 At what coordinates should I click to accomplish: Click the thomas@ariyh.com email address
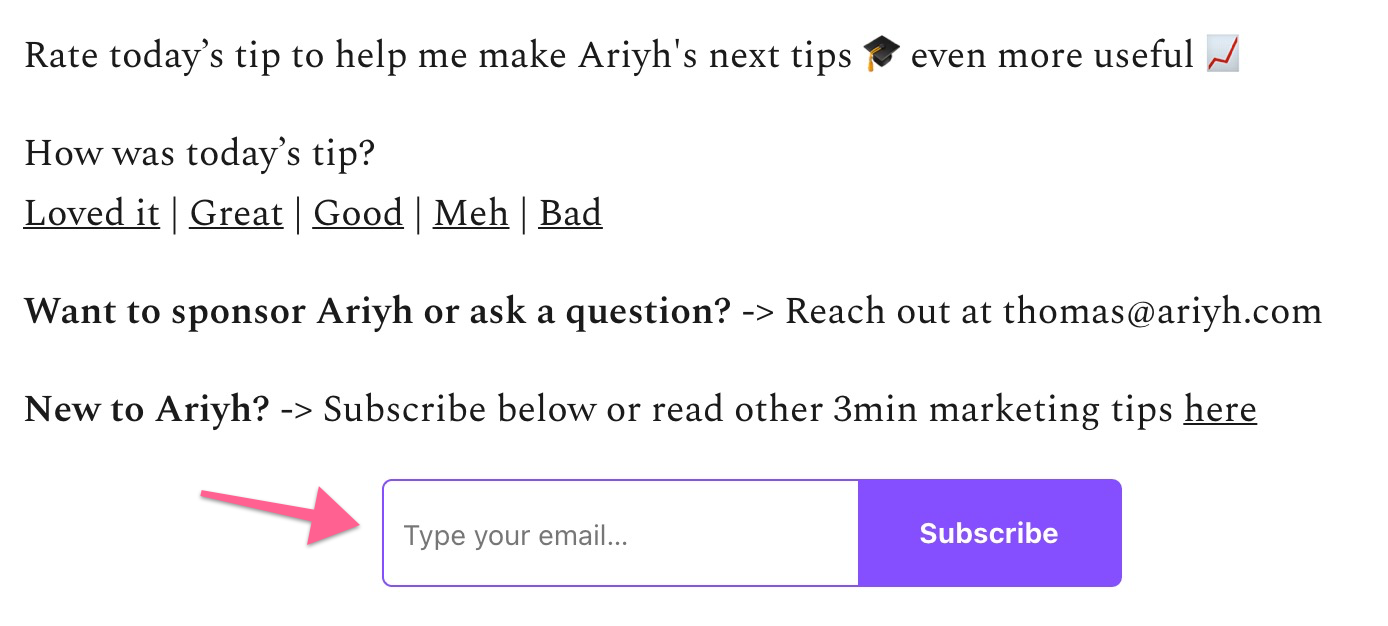[x=1162, y=312]
